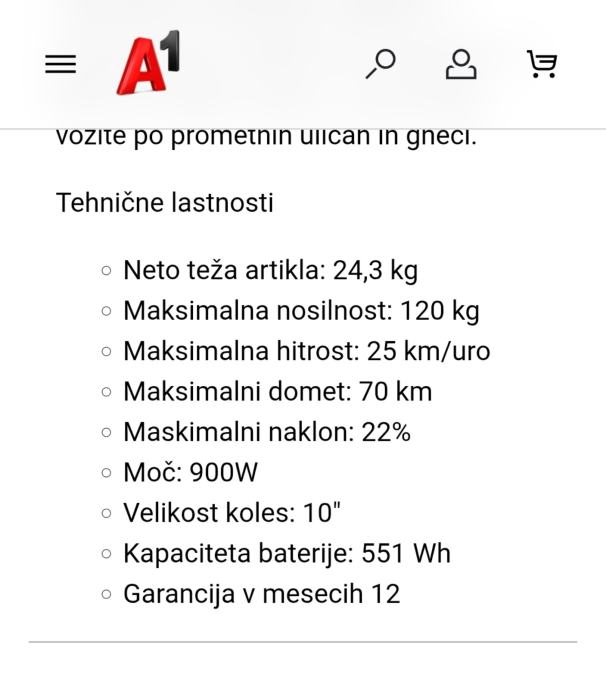Screen dimensions: 606x690
Task: Click the 'Garancija v mesecih 12' entry
Action: pos(261,594)
